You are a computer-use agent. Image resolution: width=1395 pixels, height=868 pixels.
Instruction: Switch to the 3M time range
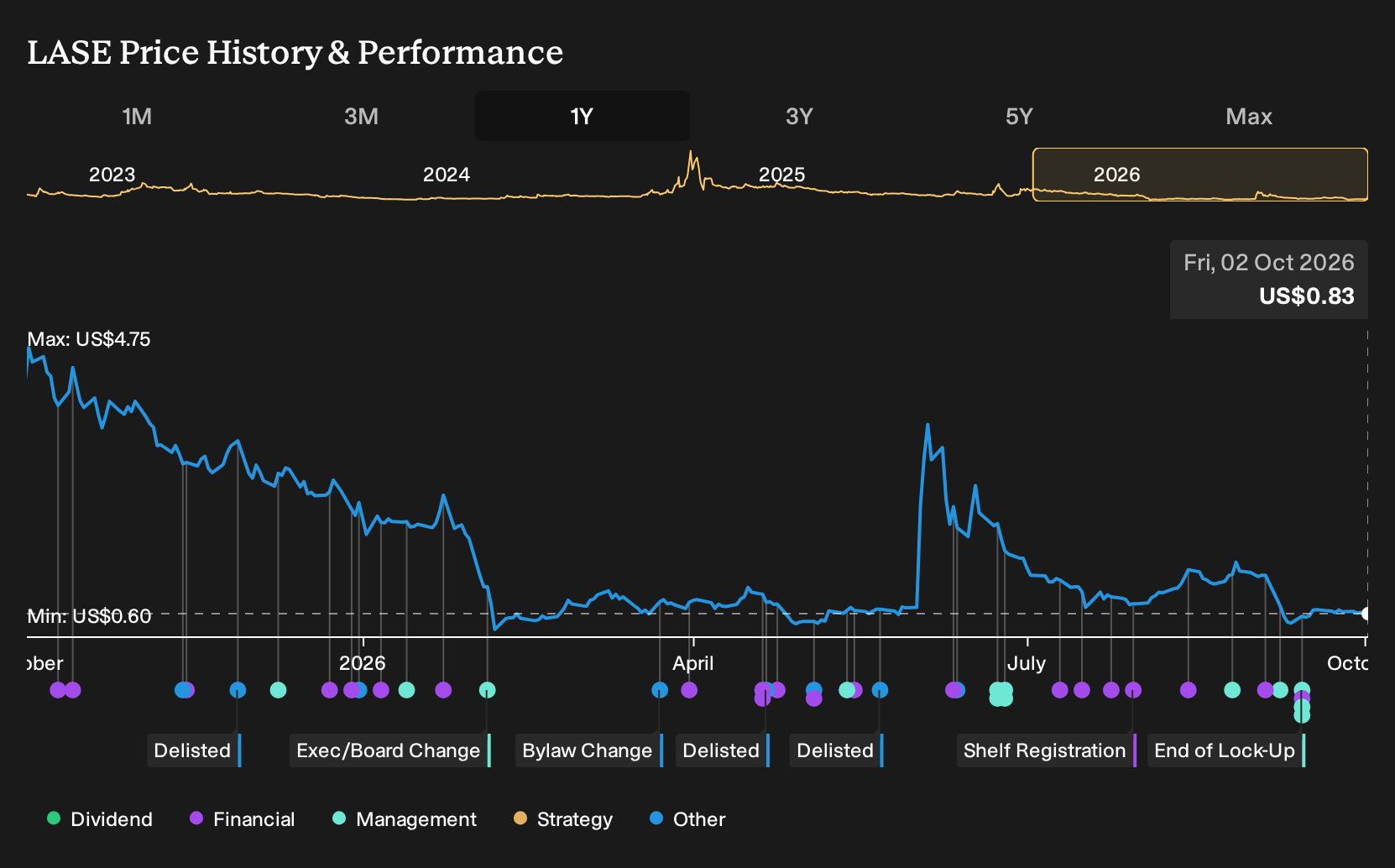point(361,116)
